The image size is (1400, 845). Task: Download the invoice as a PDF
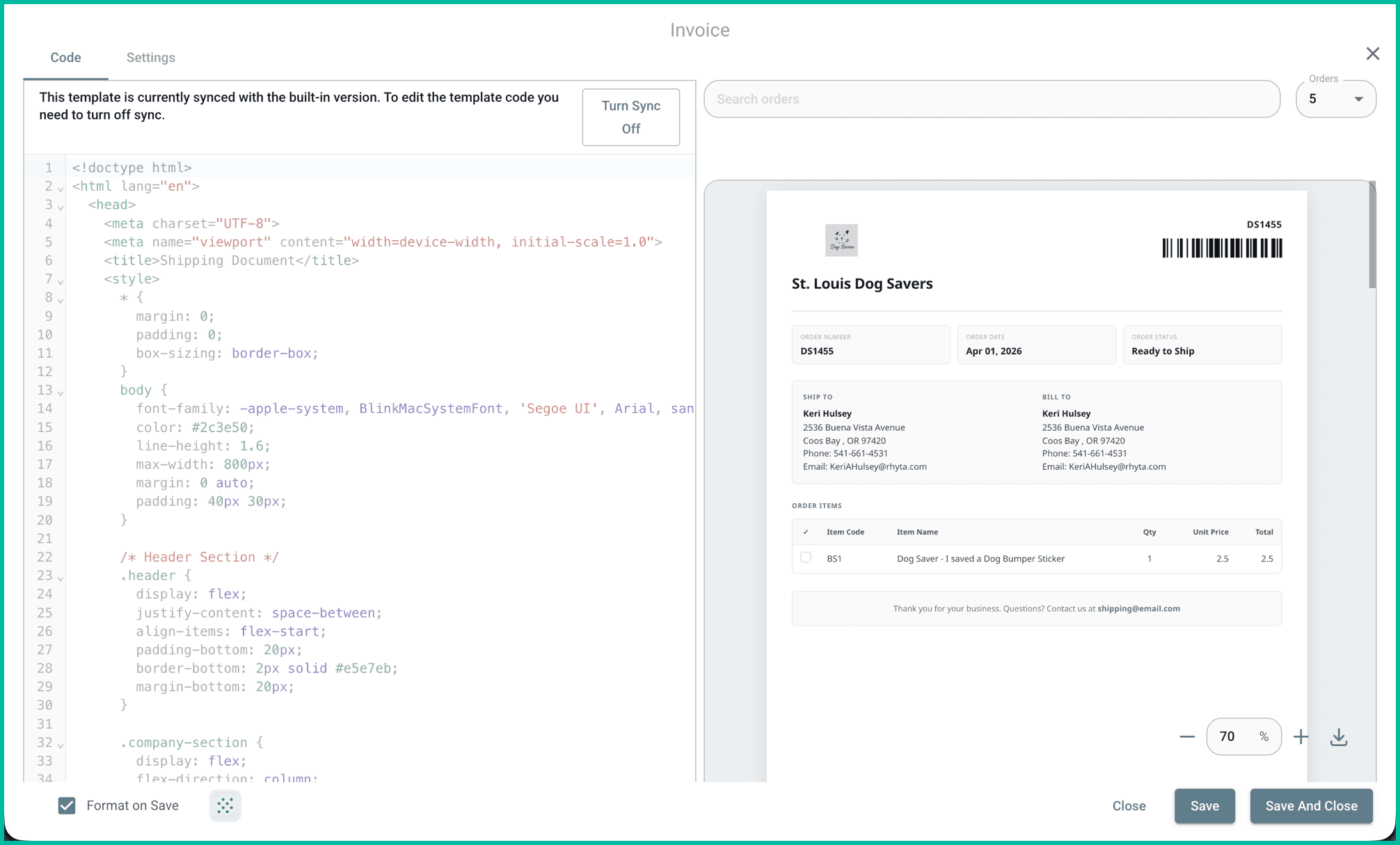(1338, 736)
